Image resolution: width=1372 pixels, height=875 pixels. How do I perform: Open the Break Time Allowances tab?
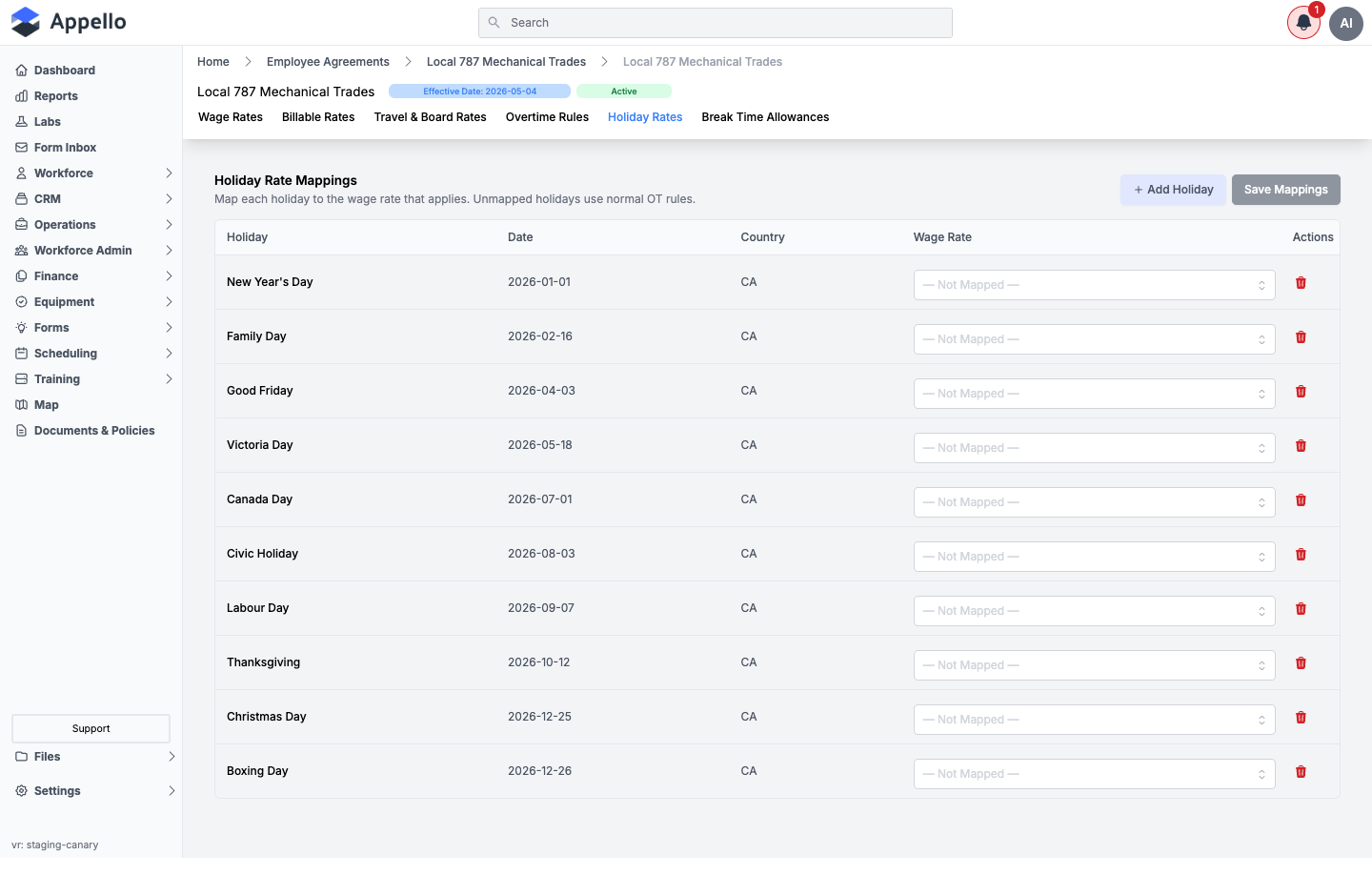765,117
